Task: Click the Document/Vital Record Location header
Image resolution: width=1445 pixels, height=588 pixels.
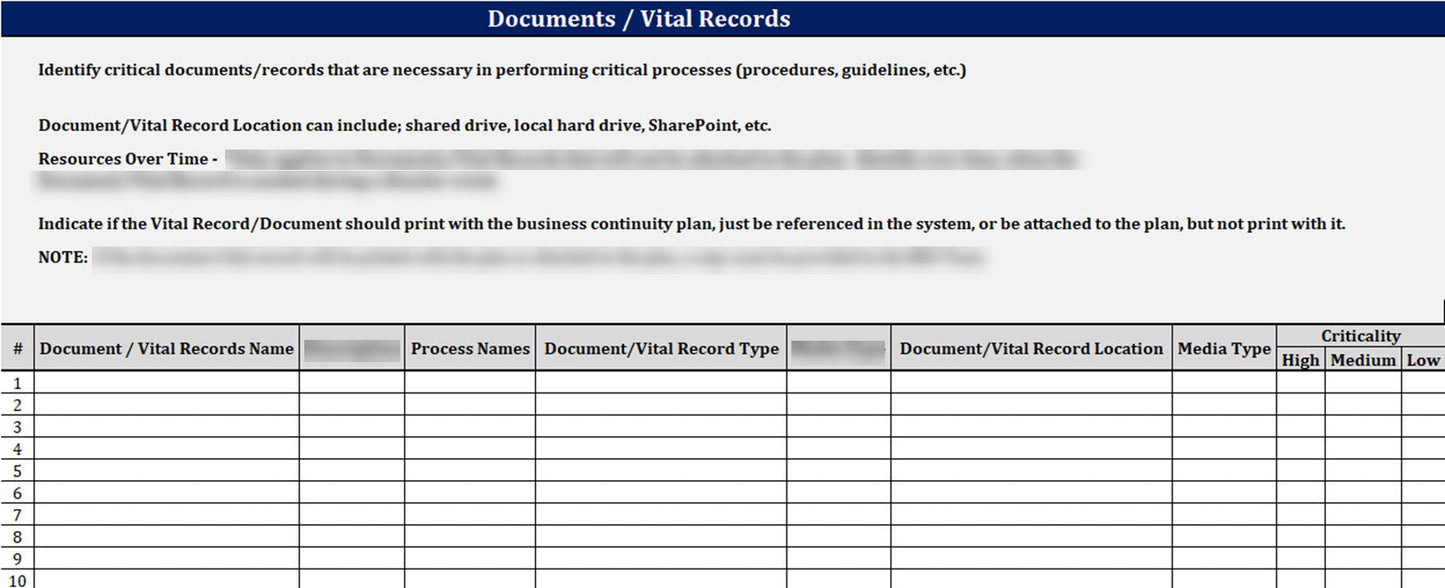Action: click(x=1031, y=349)
